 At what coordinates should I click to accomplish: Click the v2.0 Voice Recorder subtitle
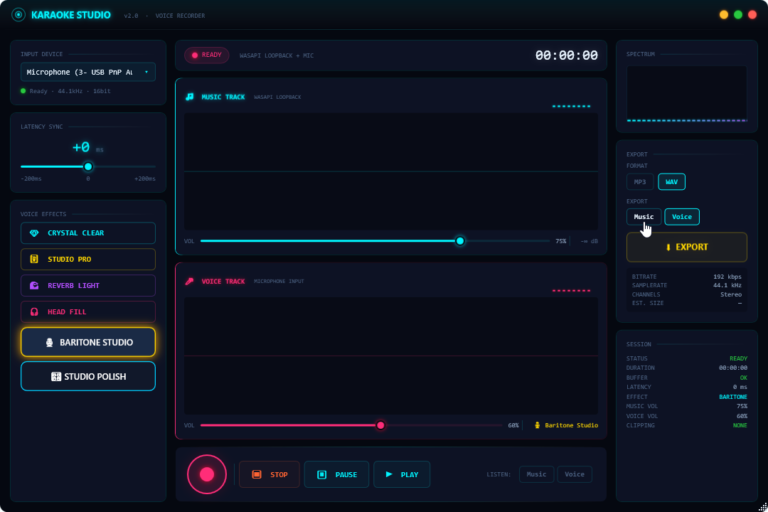click(164, 16)
